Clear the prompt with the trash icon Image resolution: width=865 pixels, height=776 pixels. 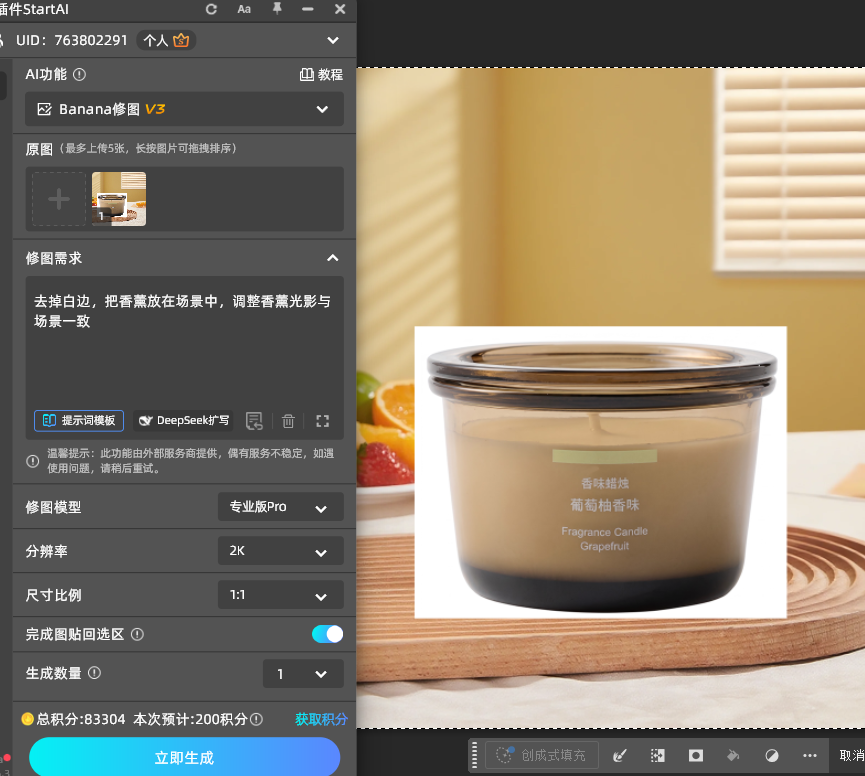click(x=289, y=421)
